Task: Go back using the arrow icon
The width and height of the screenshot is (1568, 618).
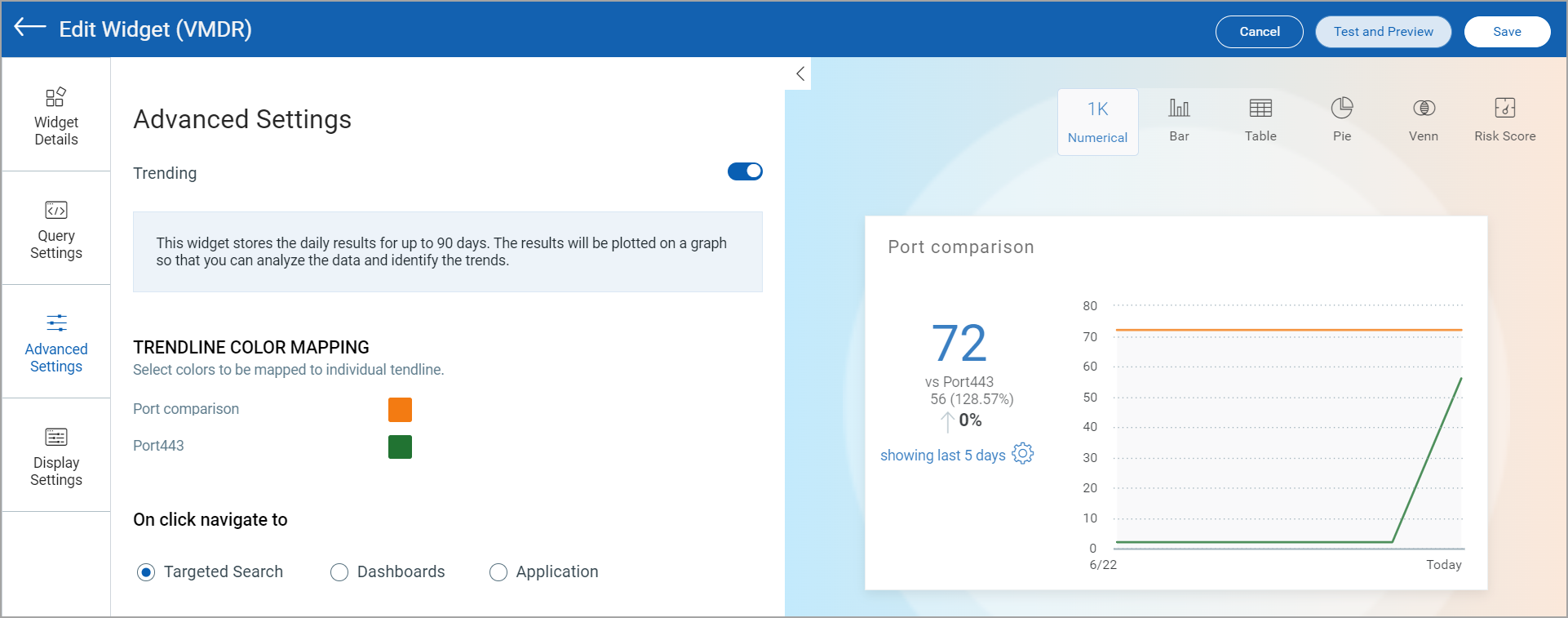Action: point(30,28)
